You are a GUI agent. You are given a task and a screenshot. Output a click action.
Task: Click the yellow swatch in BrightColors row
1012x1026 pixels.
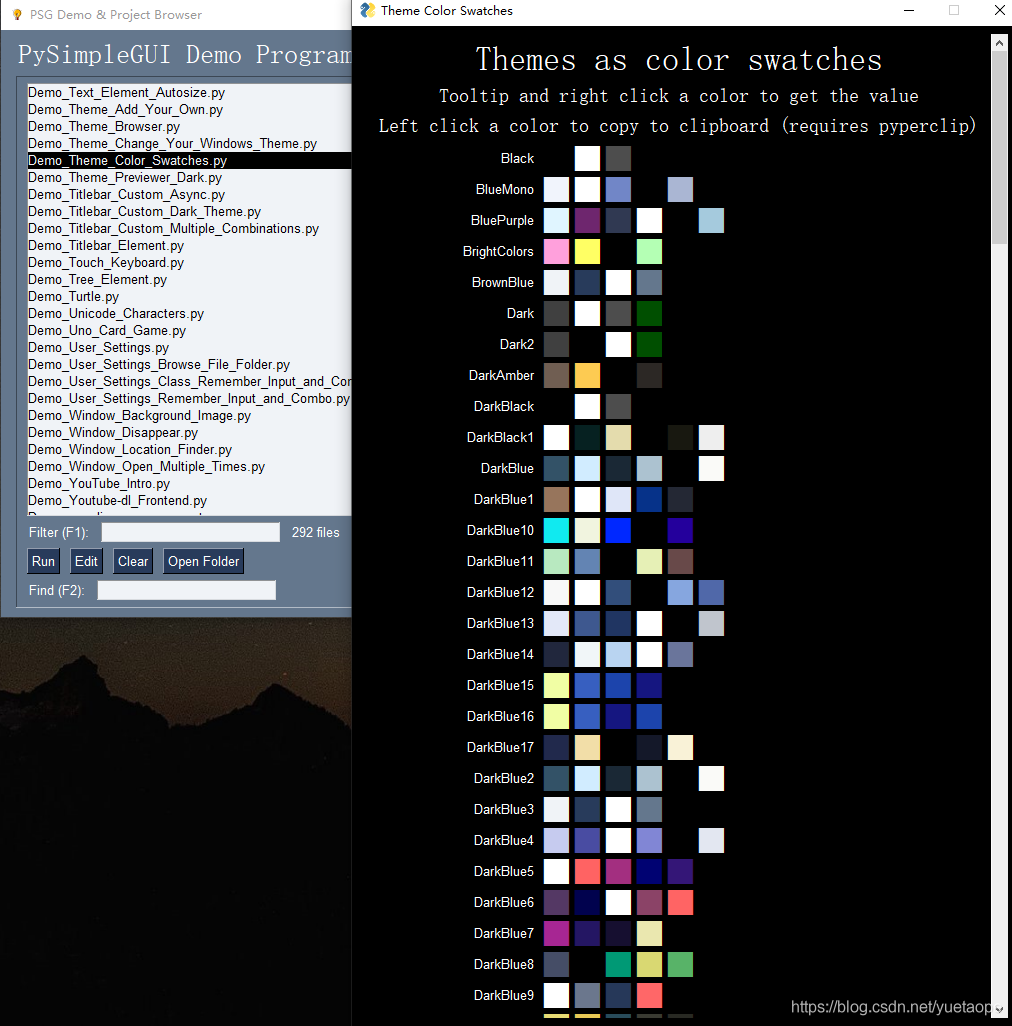[x=587, y=251]
